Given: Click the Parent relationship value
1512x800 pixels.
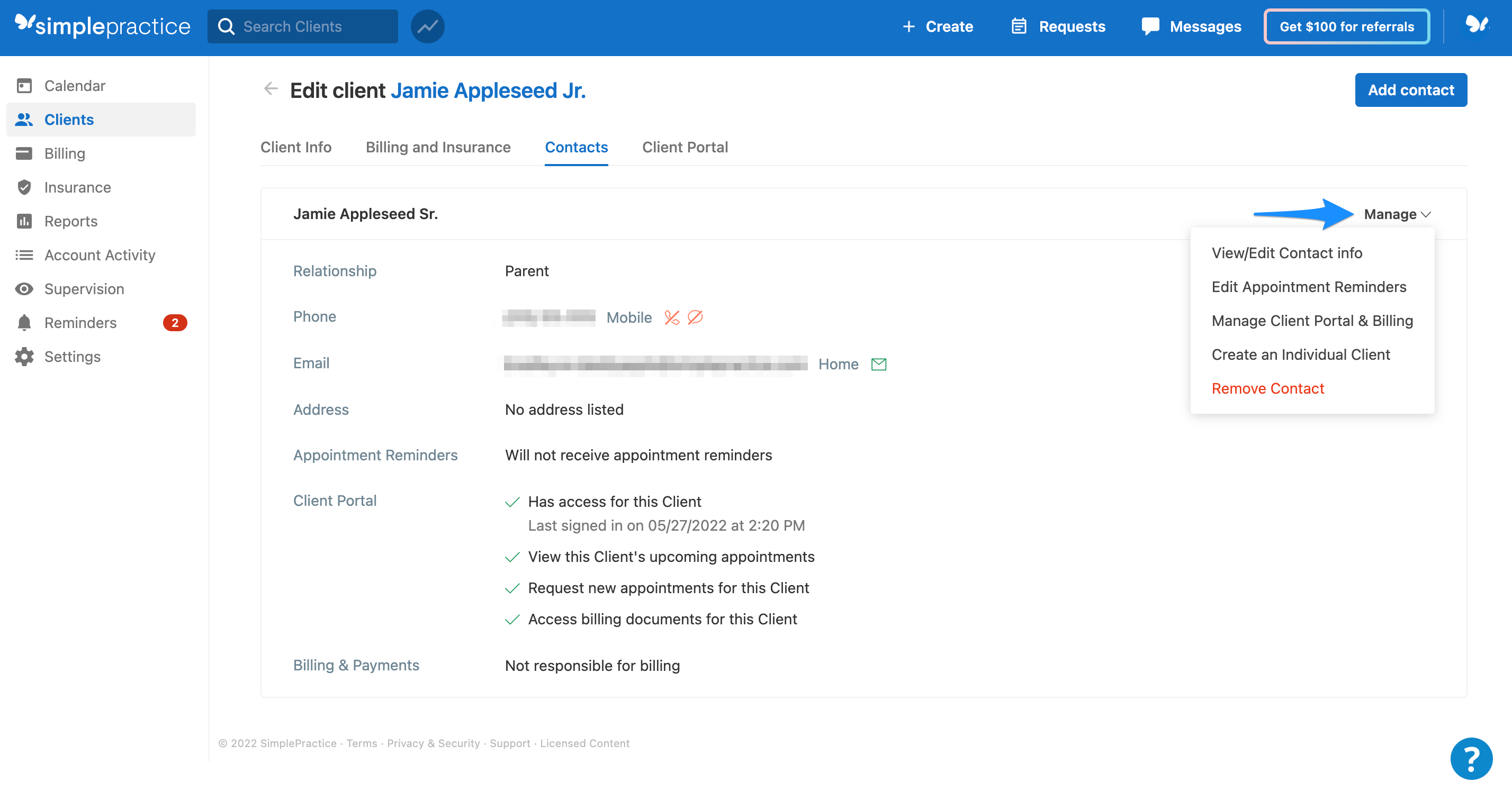Looking at the screenshot, I should click(526, 271).
